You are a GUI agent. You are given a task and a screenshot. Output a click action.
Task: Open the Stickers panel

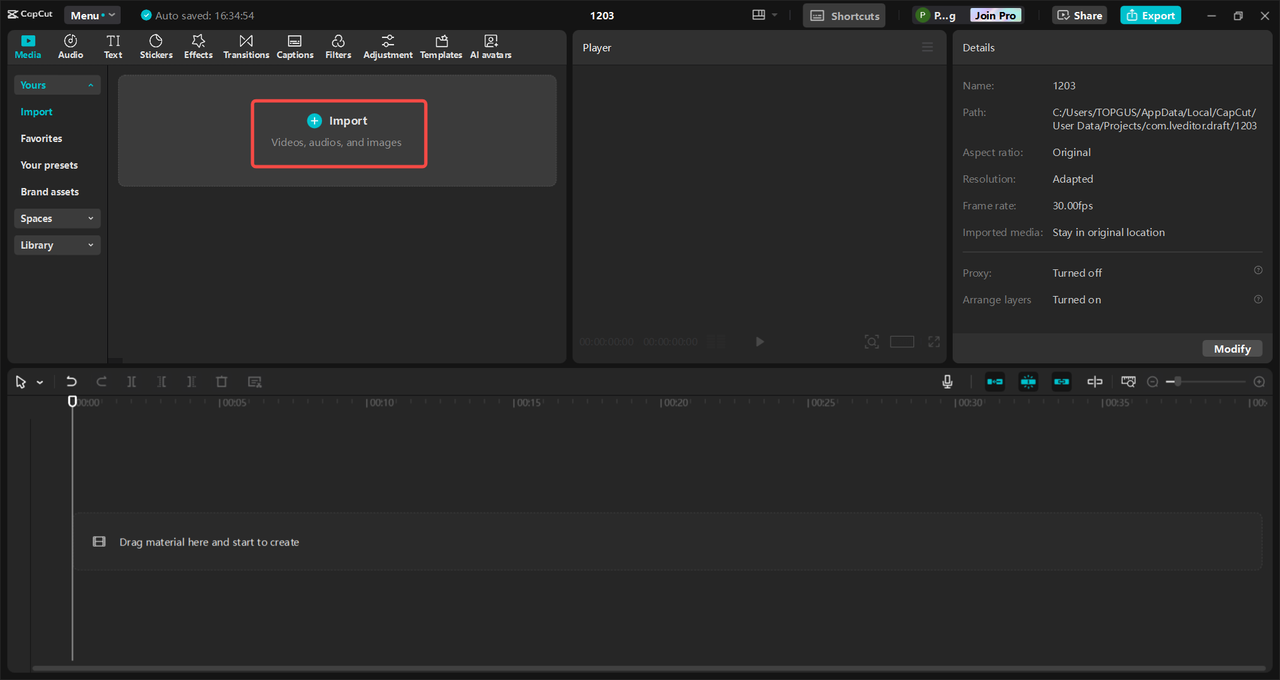(x=156, y=46)
